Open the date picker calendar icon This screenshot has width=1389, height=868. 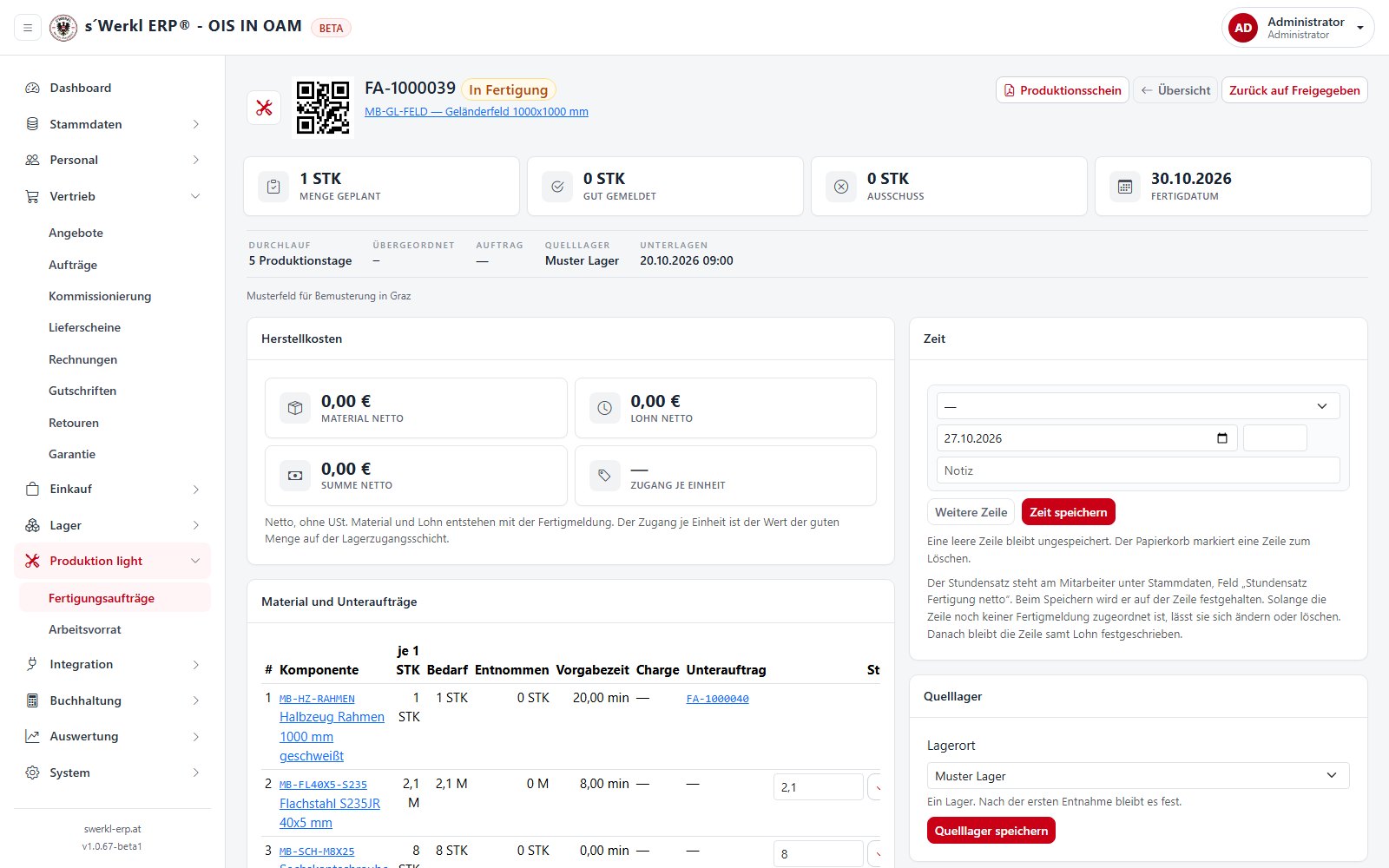(x=1222, y=438)
